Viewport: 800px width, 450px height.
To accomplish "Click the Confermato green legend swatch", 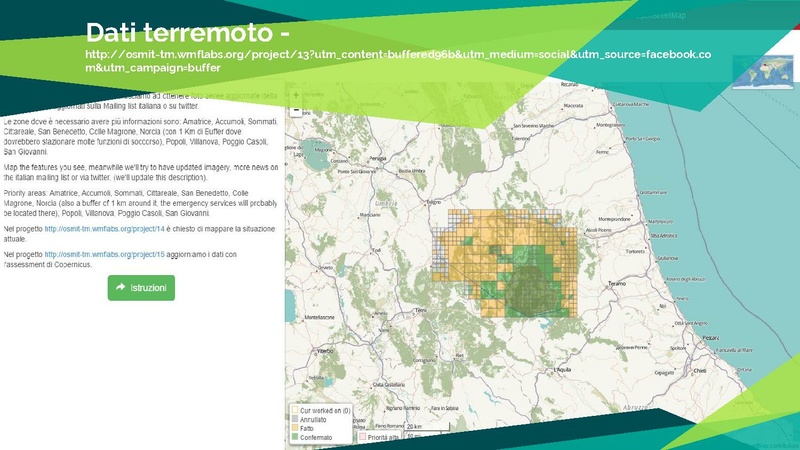I will click(x=294, y=436).
